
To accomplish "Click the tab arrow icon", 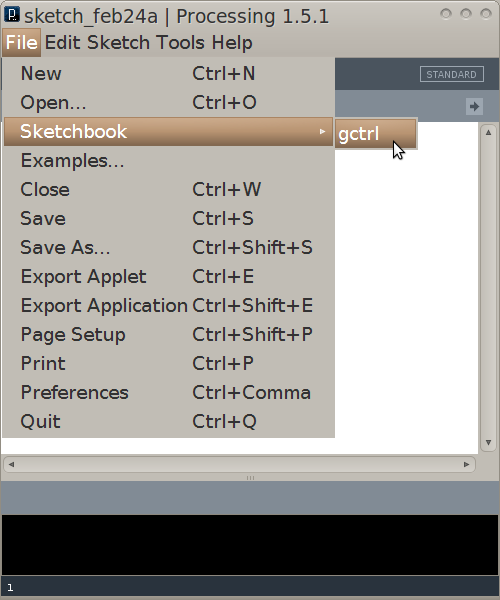I will point(474,106).
